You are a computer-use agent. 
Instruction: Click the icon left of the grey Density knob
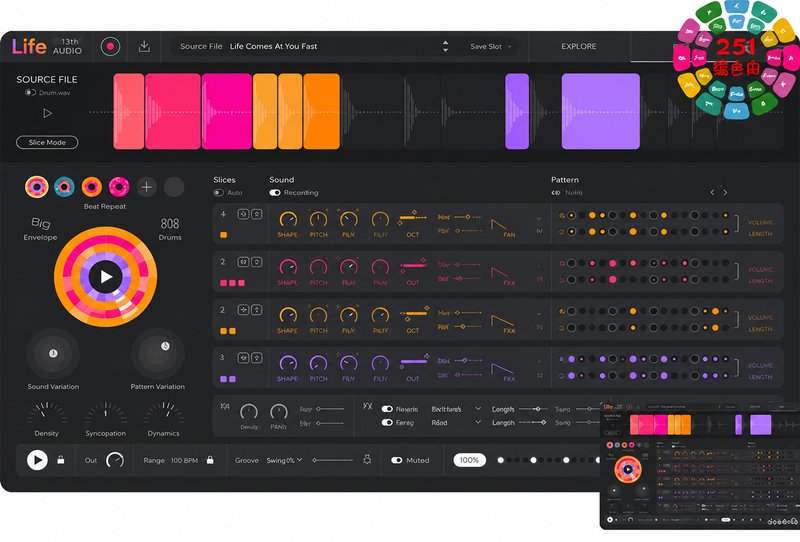[x=225, y=407]
